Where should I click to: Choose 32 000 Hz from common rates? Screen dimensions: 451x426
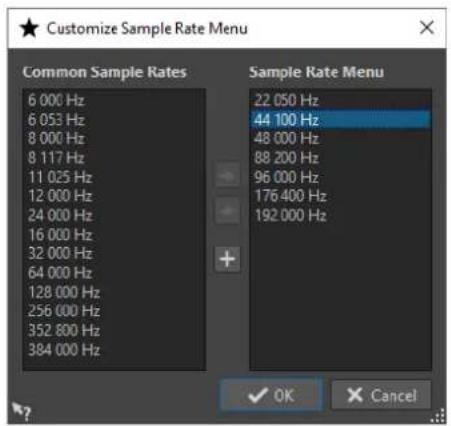[114, 254]
